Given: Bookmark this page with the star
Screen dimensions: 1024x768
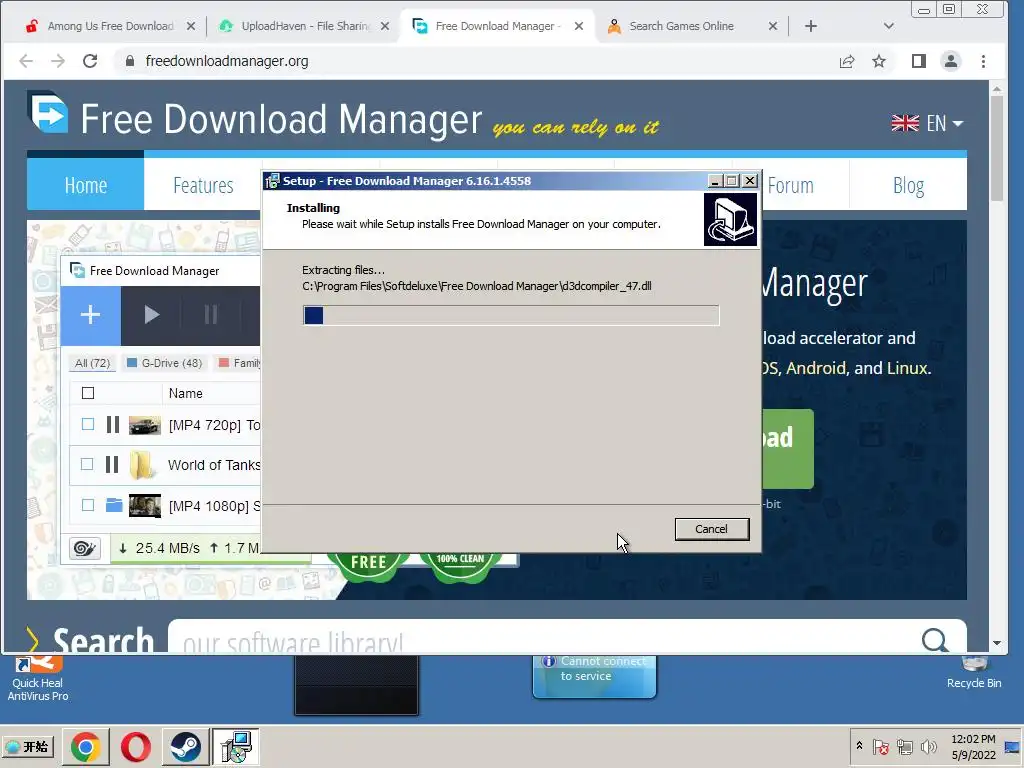Looking at the screenshot, I should pyautogui.click(x=879, y=61).
